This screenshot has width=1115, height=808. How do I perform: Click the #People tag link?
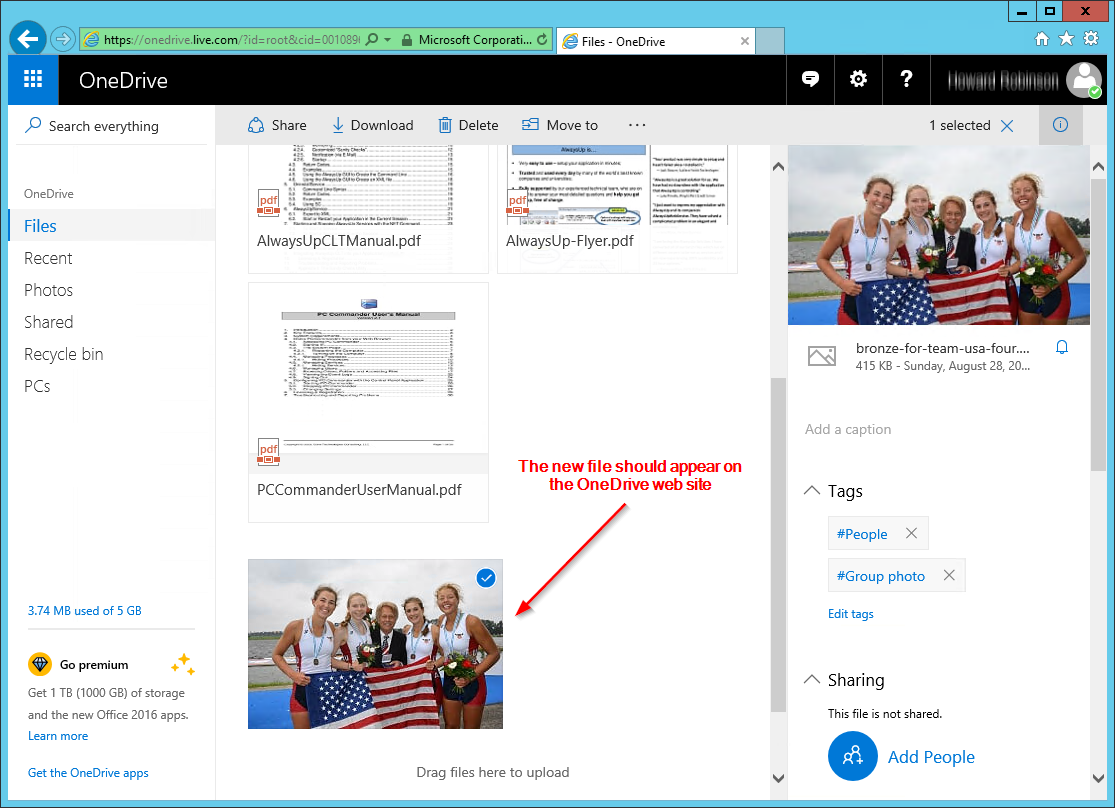tap(862, 533)
